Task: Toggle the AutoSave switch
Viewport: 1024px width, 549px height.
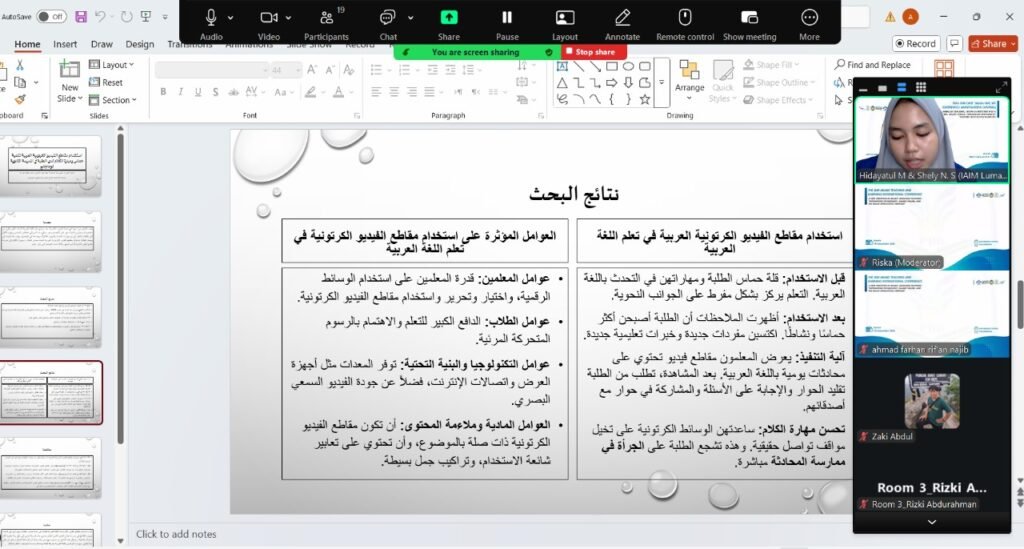Action: pyautogui.click(x=51, y=16)
